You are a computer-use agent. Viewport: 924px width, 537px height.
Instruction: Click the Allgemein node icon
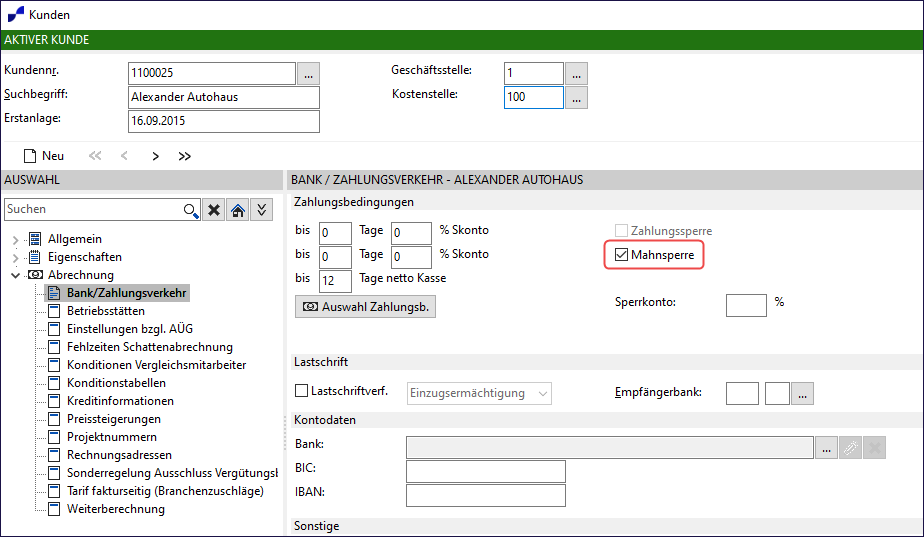click(x=35, y=239)
